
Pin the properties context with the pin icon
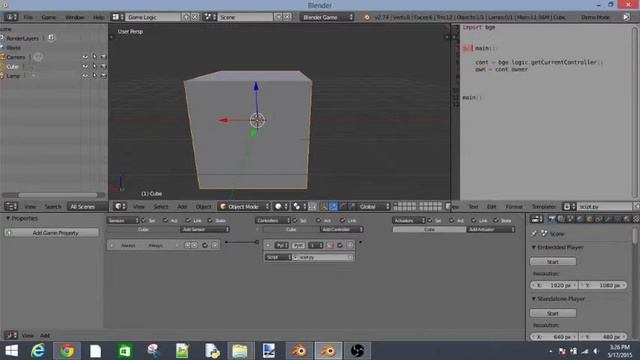click(x=534, y=233)
